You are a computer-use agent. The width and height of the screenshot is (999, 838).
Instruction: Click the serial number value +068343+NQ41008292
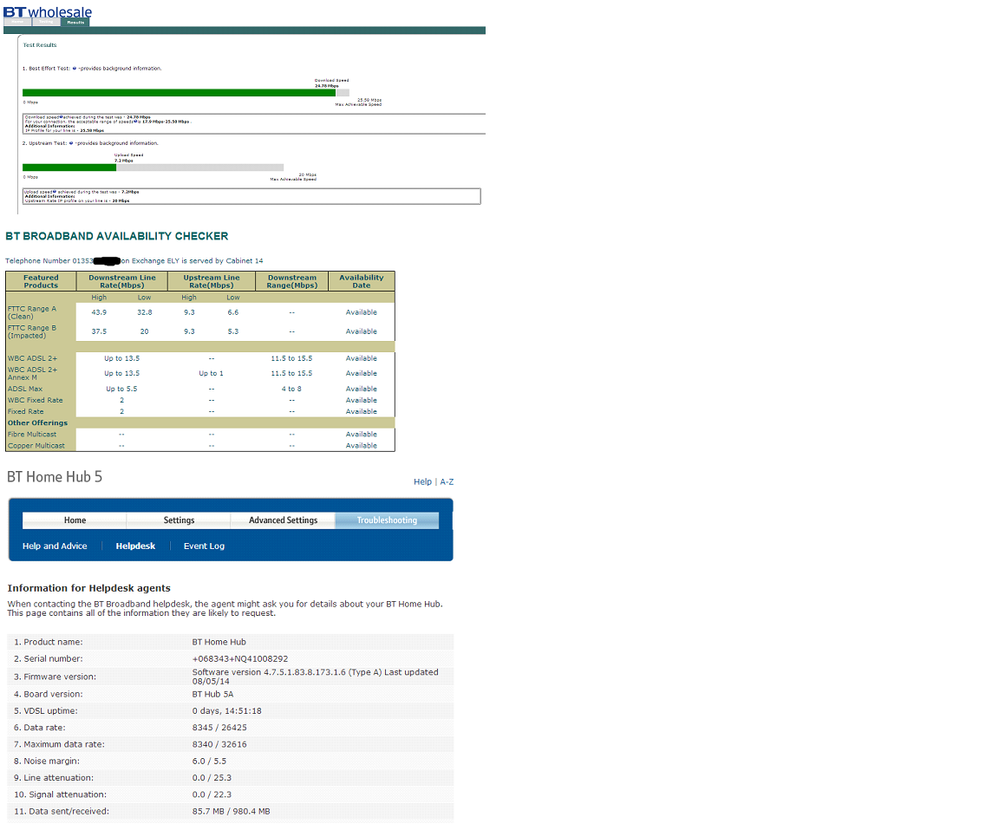(x=240, y=659)
